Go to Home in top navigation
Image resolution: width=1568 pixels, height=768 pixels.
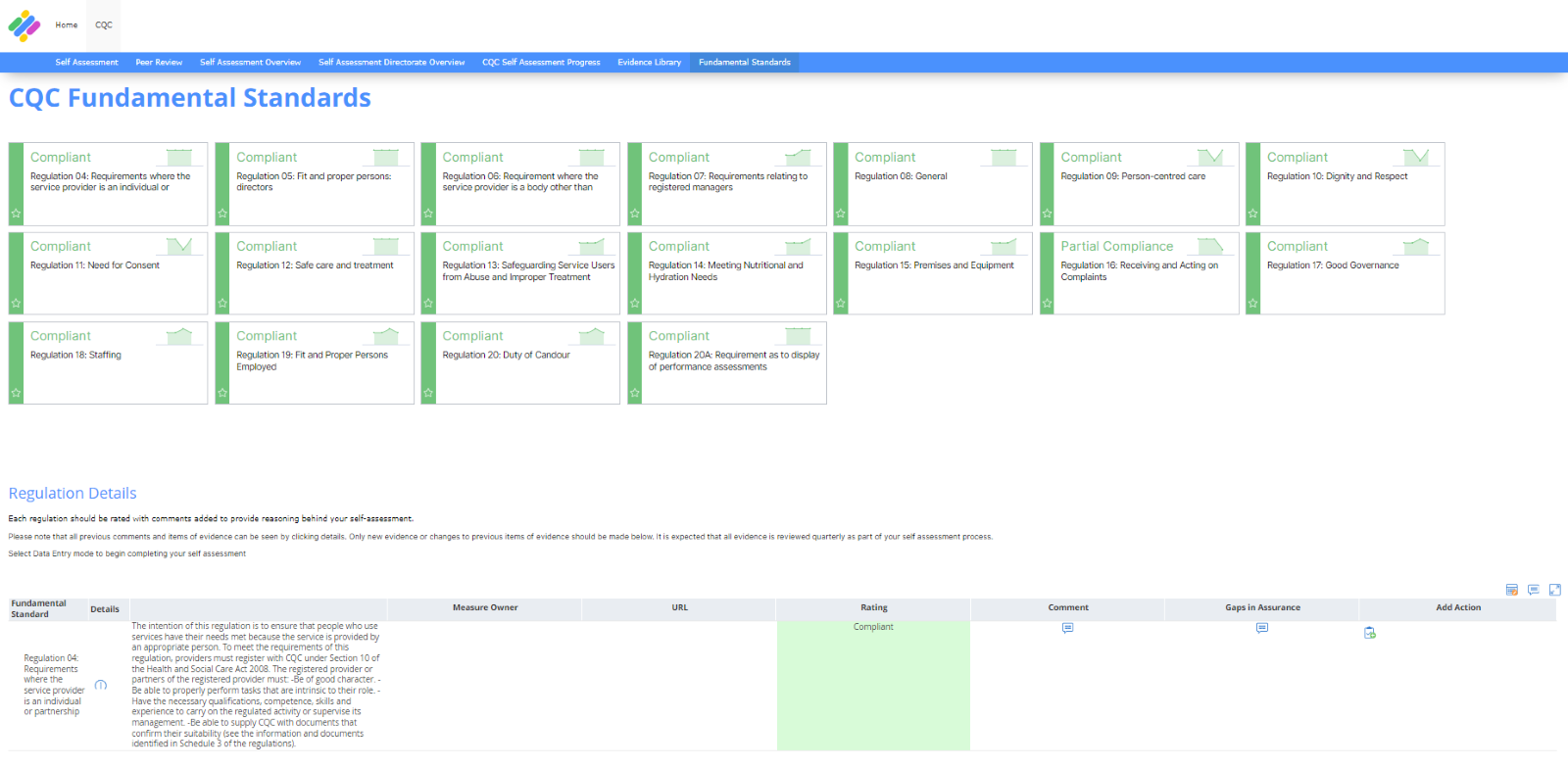(67, 25)
